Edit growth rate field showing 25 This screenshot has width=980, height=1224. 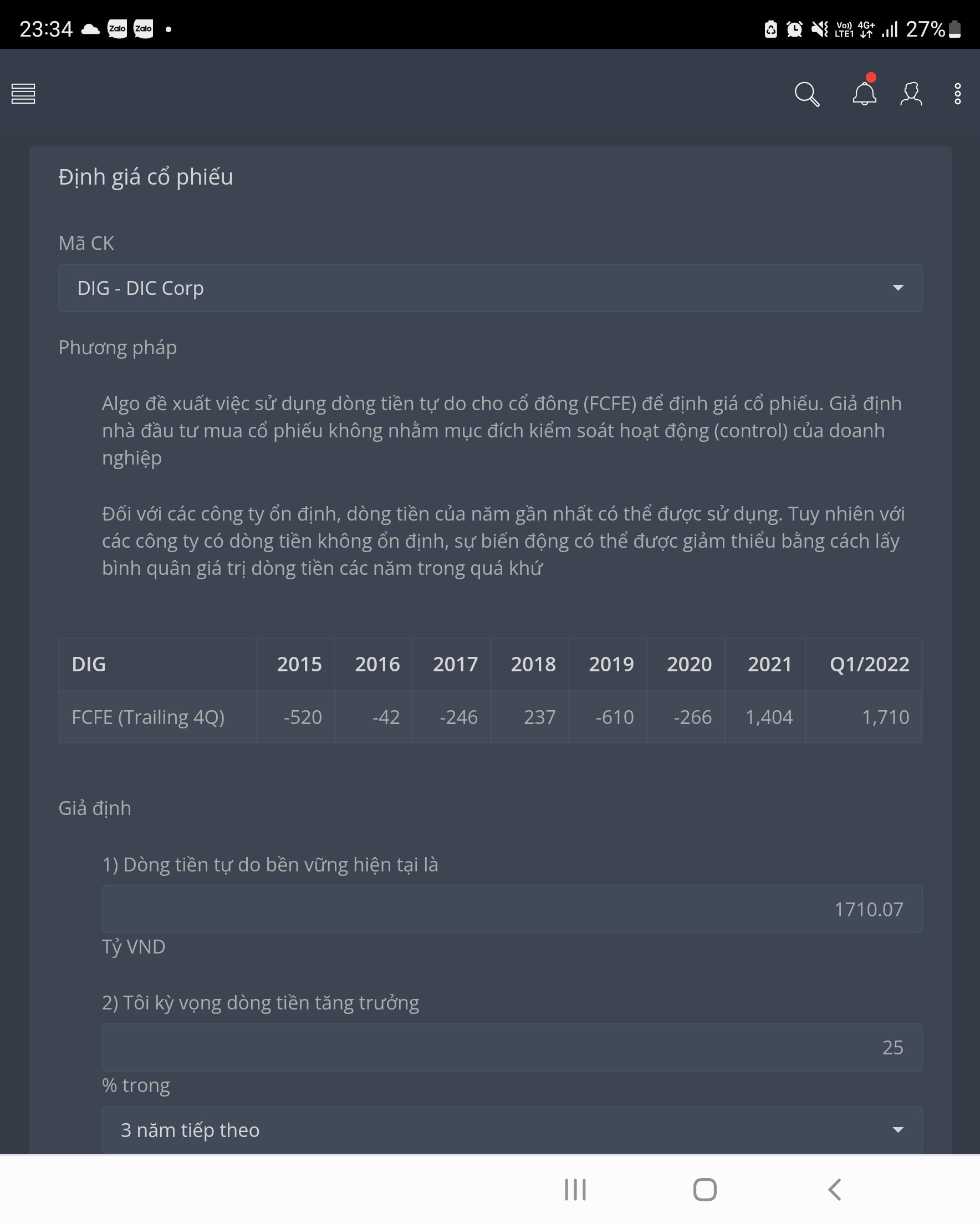click(512, 1047)
